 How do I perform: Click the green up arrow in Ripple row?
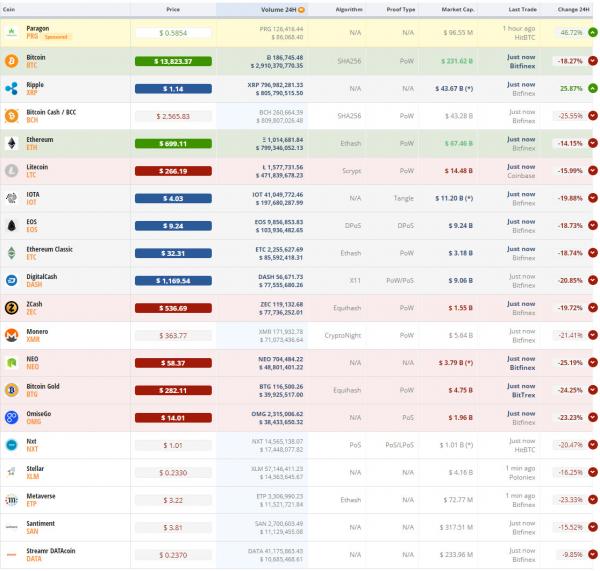[x=593, y=88]
